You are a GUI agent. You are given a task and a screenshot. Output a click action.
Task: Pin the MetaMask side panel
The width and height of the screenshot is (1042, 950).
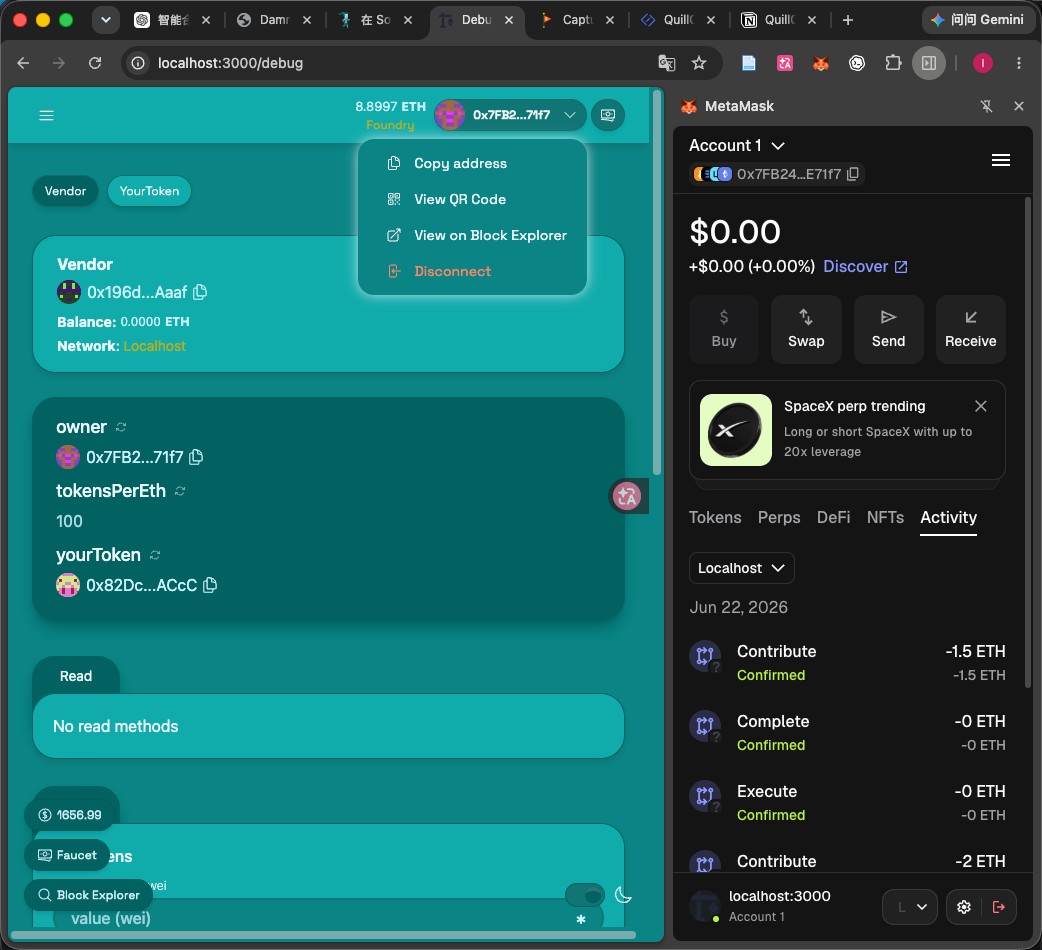coord(987,106)
